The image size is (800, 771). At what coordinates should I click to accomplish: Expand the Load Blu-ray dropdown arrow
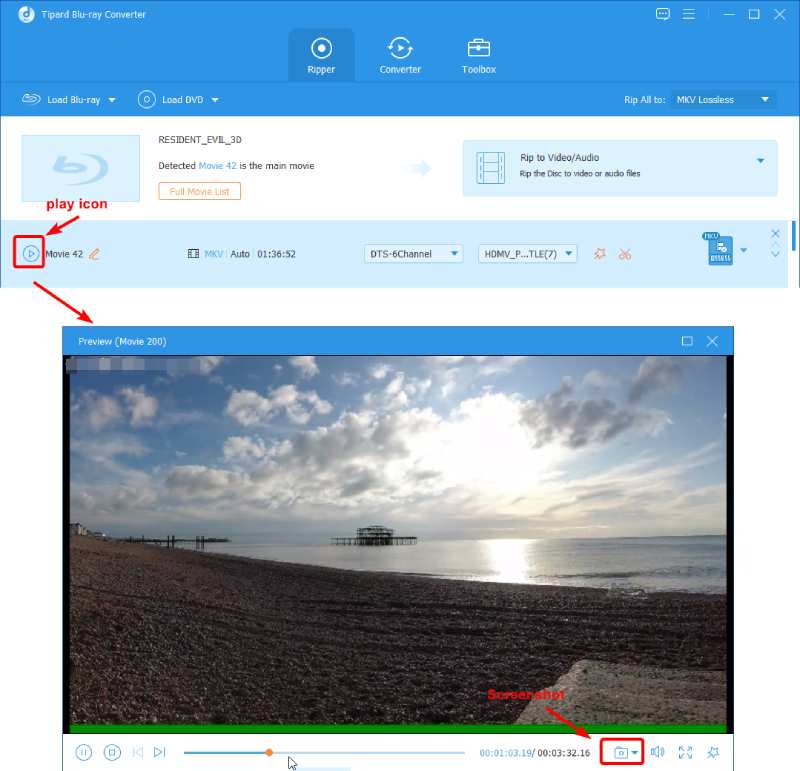[112, 100]
